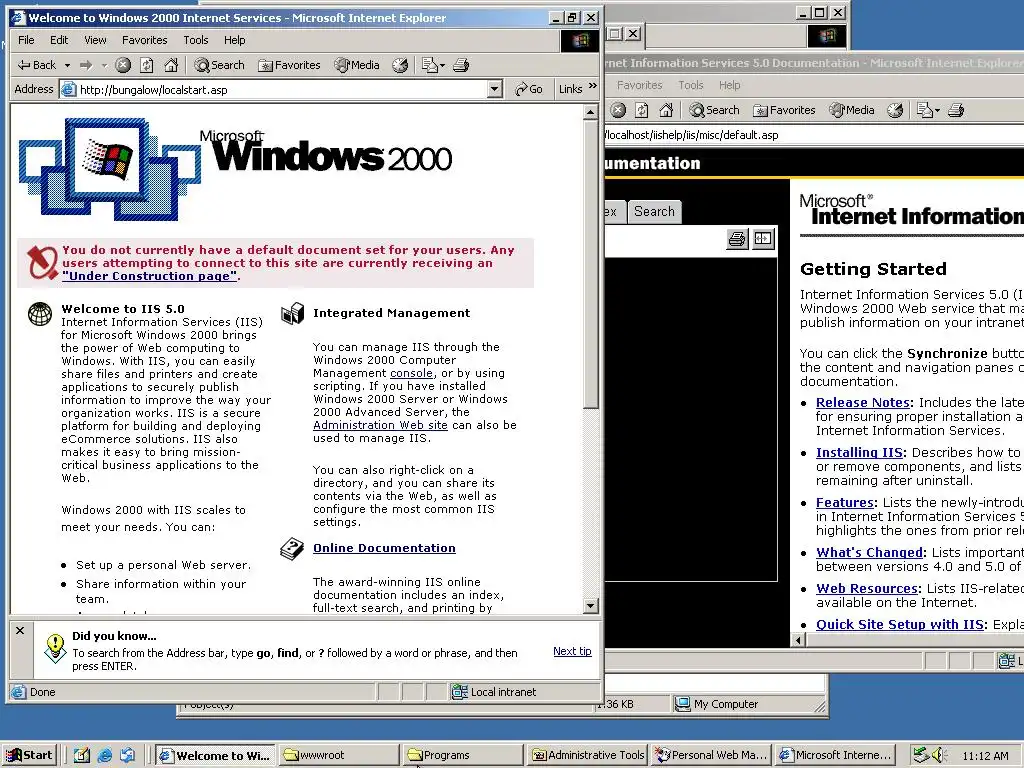Image resolution: width=1024 pixels, height=768 pixels.
Task: Open the Favorites menu in the Welcome window
Action: click(144, 40)
